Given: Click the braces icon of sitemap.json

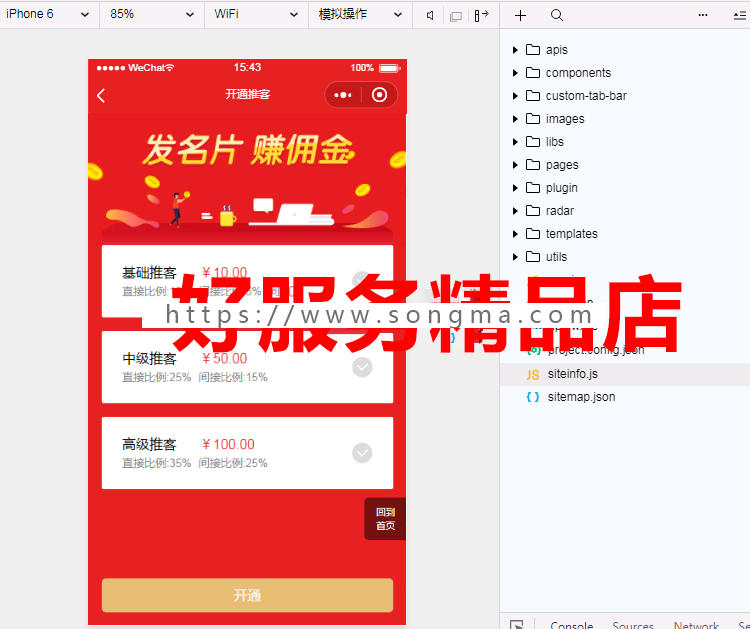Looking at the screenshot, I should click(x=533, y=397).
